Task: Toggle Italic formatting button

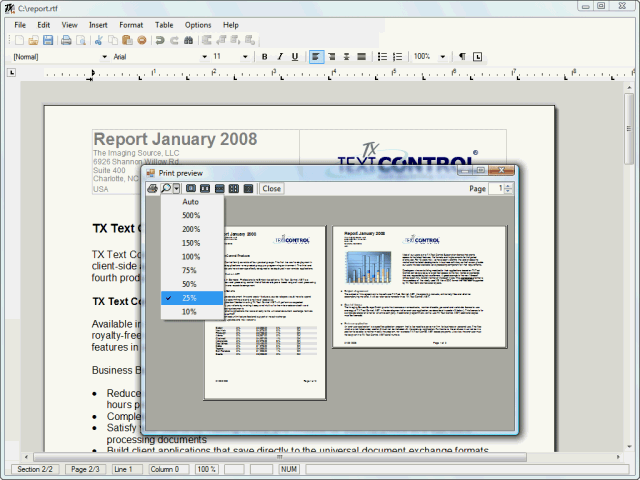Action: pyautogui.click(x=280, y=57)
